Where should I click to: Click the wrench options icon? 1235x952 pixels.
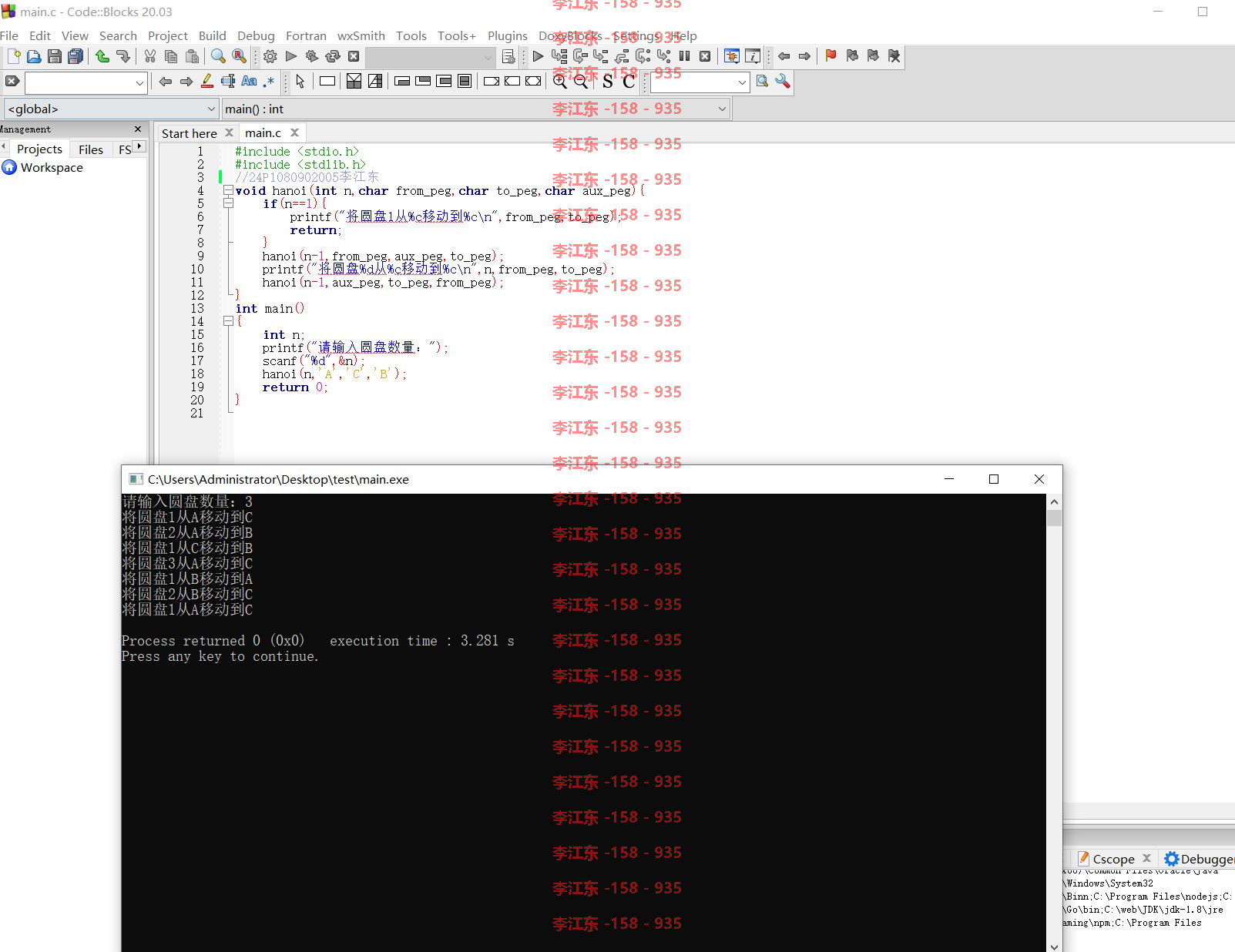783,82
